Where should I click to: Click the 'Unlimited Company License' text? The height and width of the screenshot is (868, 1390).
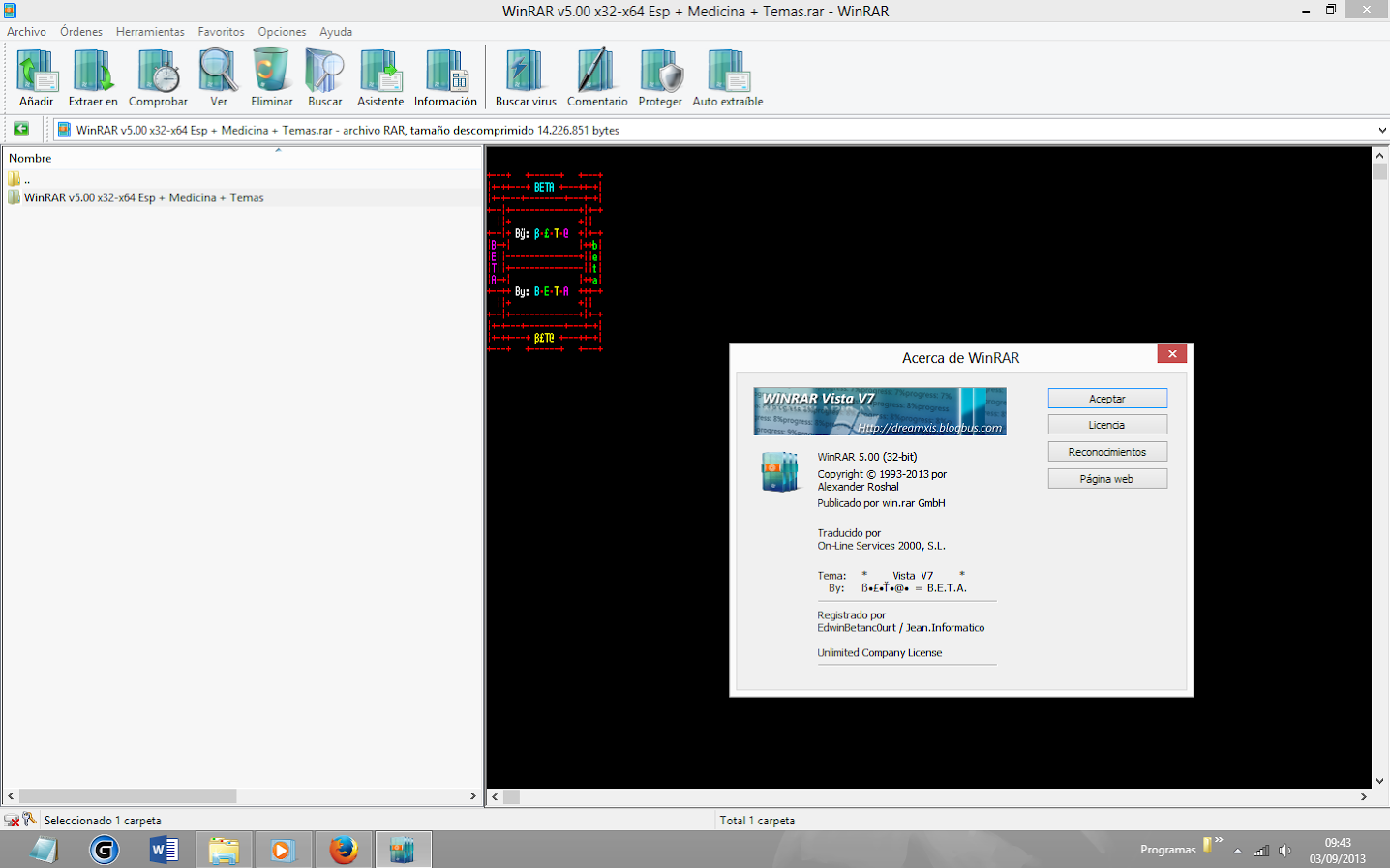[x=879, y=653]
